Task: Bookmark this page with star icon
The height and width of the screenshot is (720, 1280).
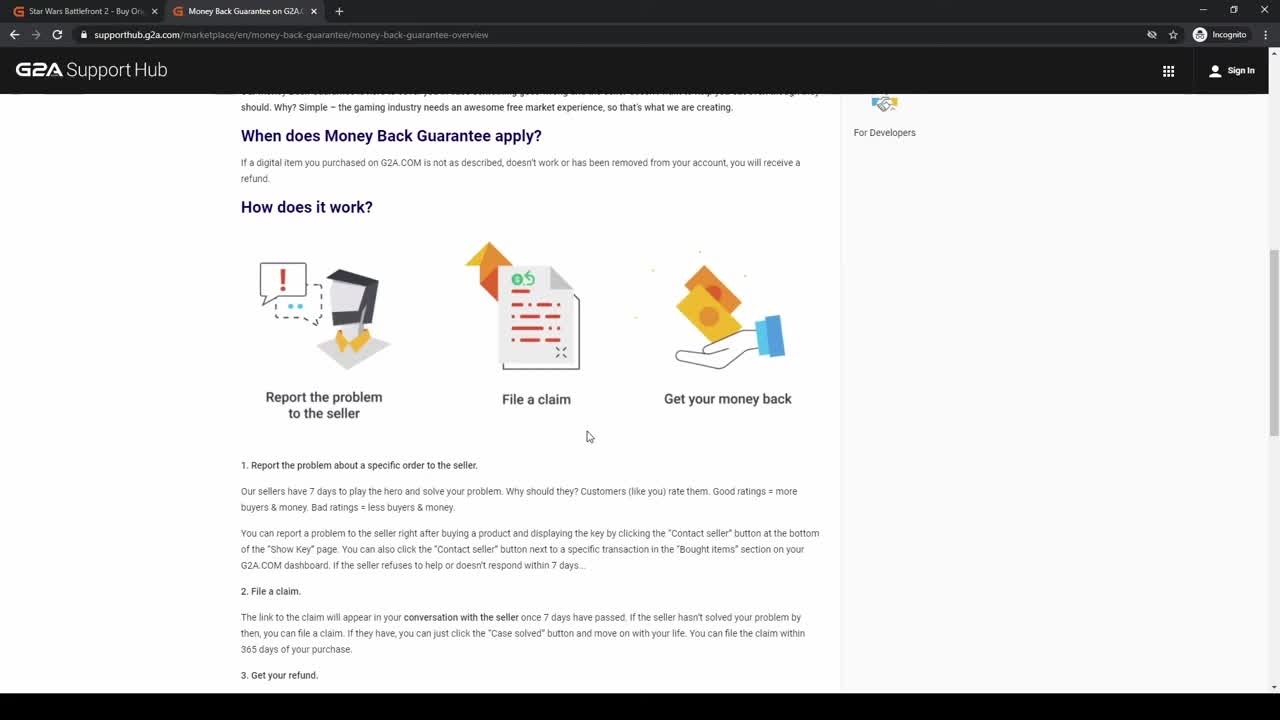Action: [x=1173, y=35]
